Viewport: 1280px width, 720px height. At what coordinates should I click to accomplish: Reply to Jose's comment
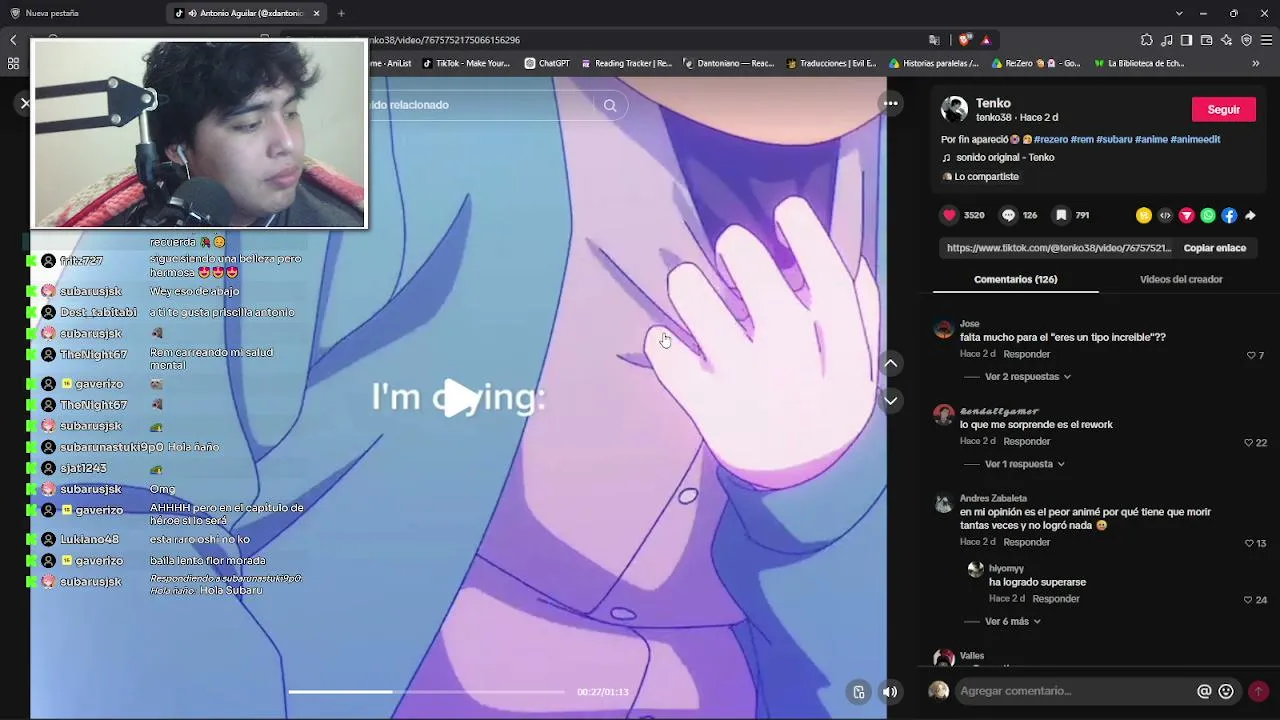click(x=1027, y=355)
